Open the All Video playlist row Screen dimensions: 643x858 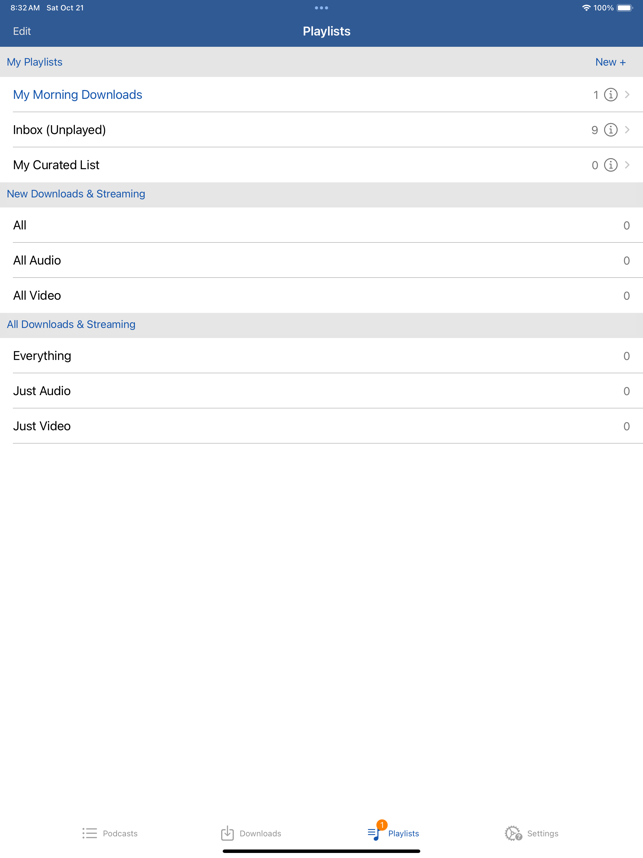click(x=321, y=295)
